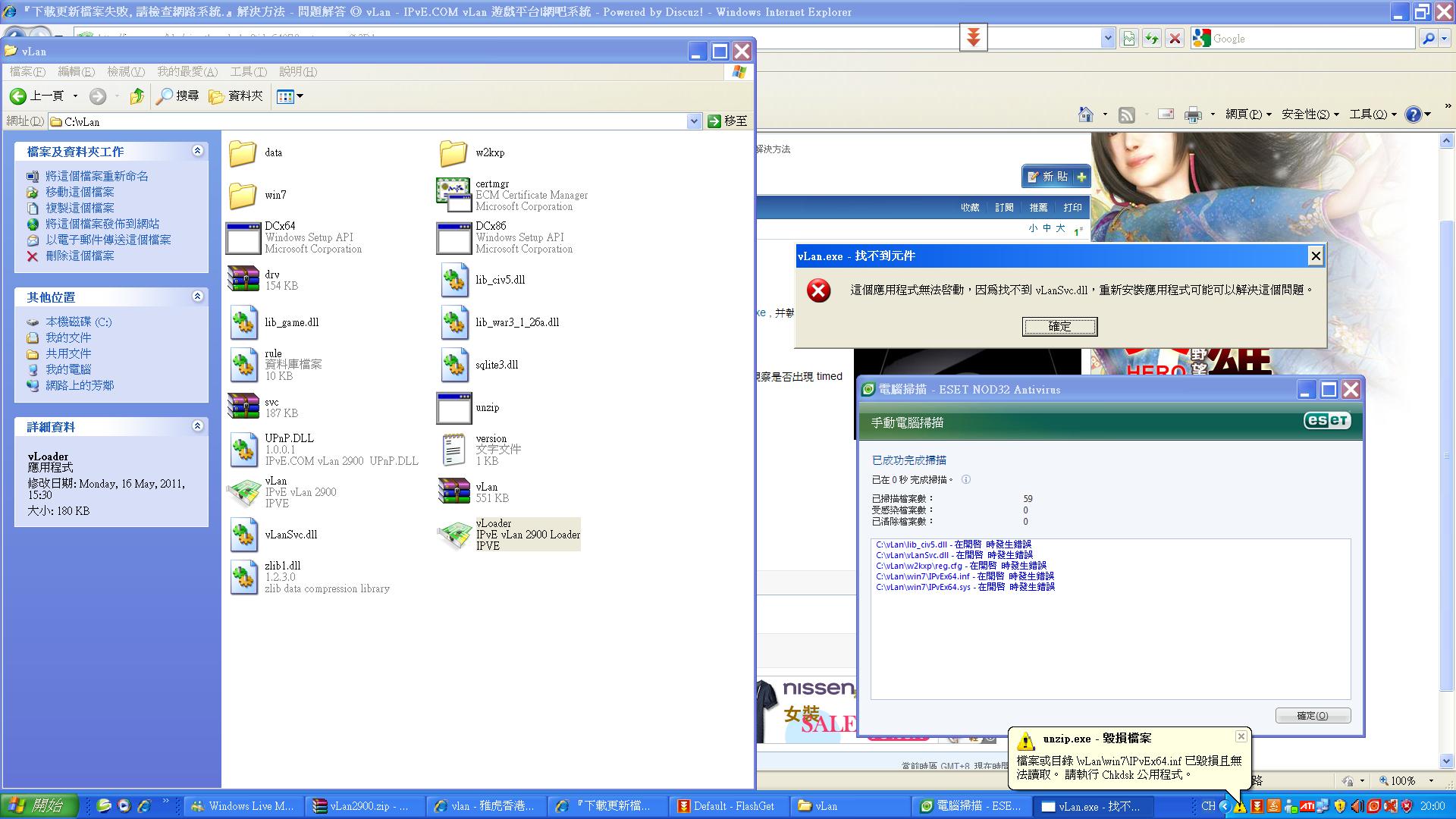Open the Views dropdown in the Explorer toolbar
This screenshot has height=819, width=1456.
click(x=290, y=96)
